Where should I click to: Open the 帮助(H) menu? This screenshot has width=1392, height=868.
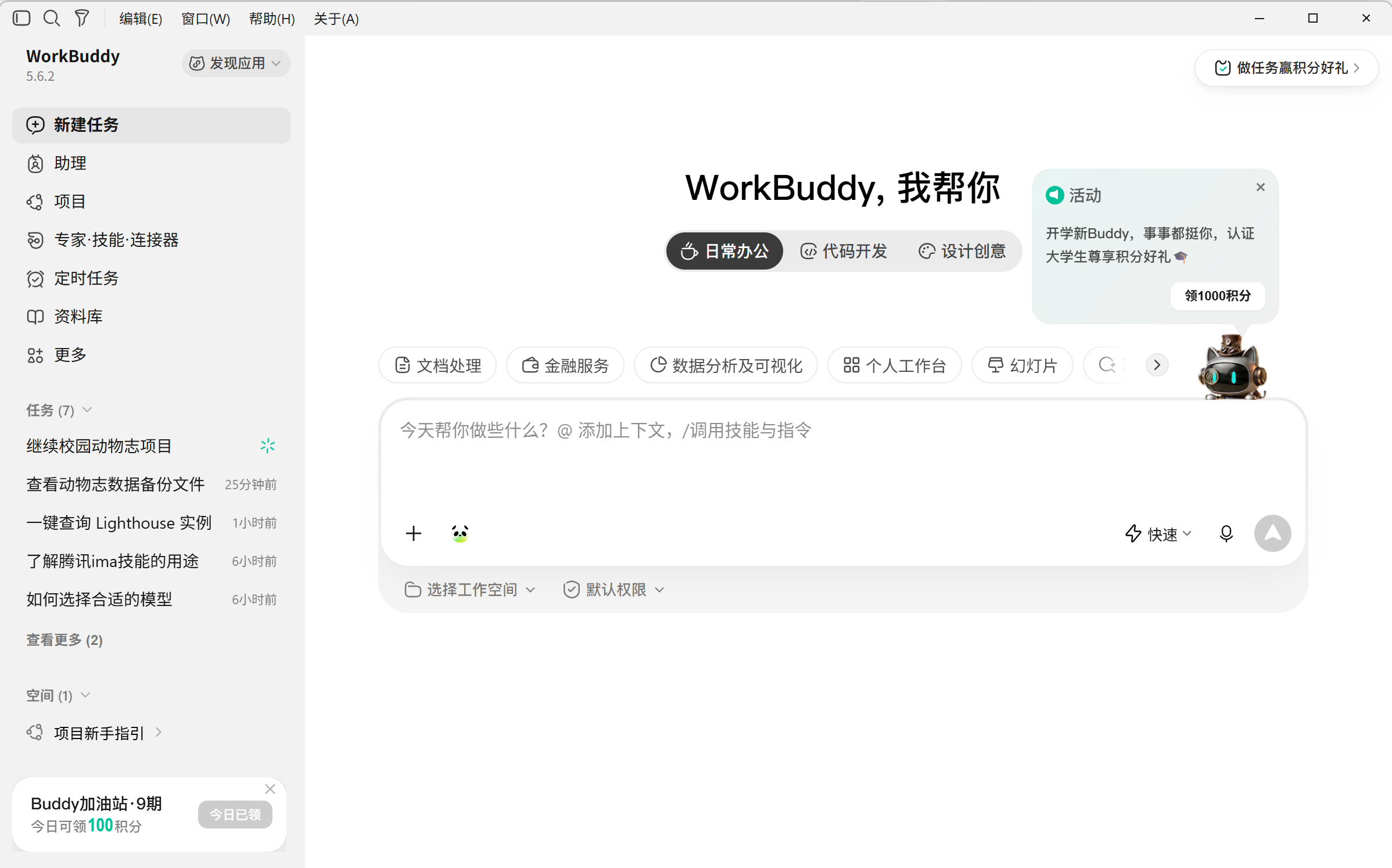pyautogui.click(x=272, y=19)
